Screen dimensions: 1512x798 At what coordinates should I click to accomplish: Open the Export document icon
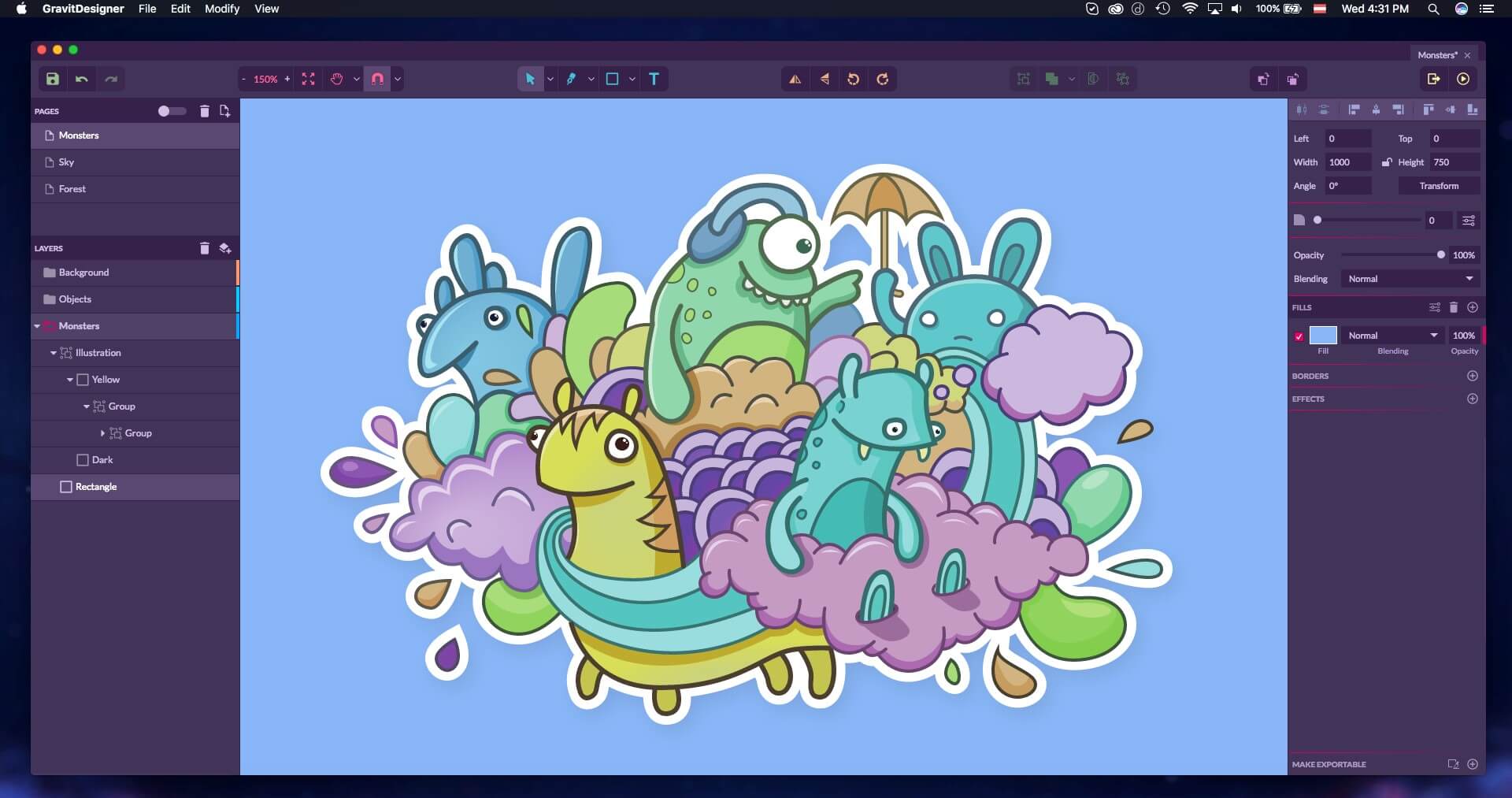1435,79
